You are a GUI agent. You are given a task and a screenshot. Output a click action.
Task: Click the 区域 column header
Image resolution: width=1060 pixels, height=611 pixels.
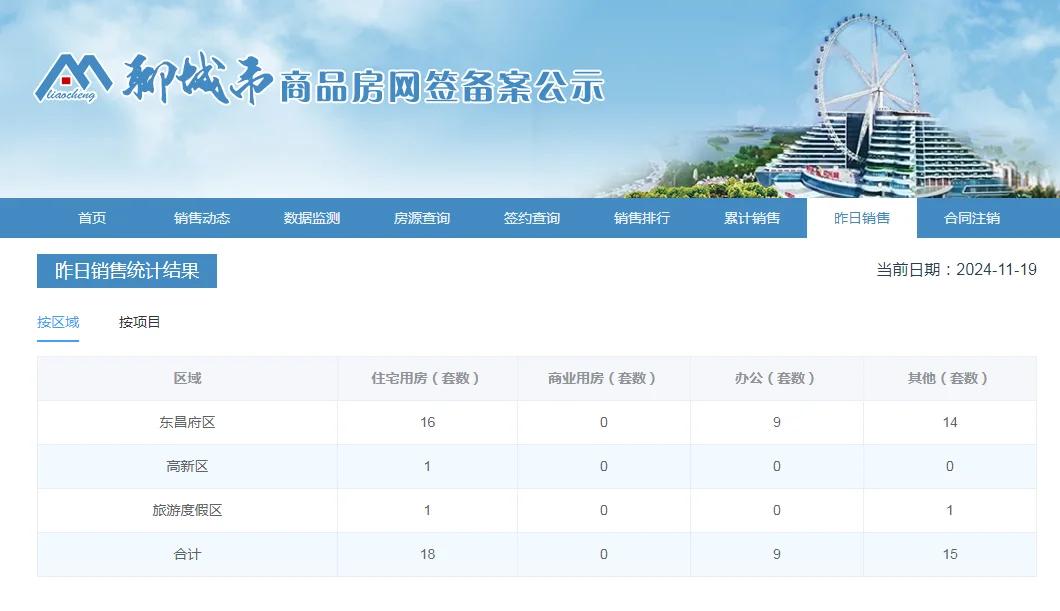pos(187,378)
